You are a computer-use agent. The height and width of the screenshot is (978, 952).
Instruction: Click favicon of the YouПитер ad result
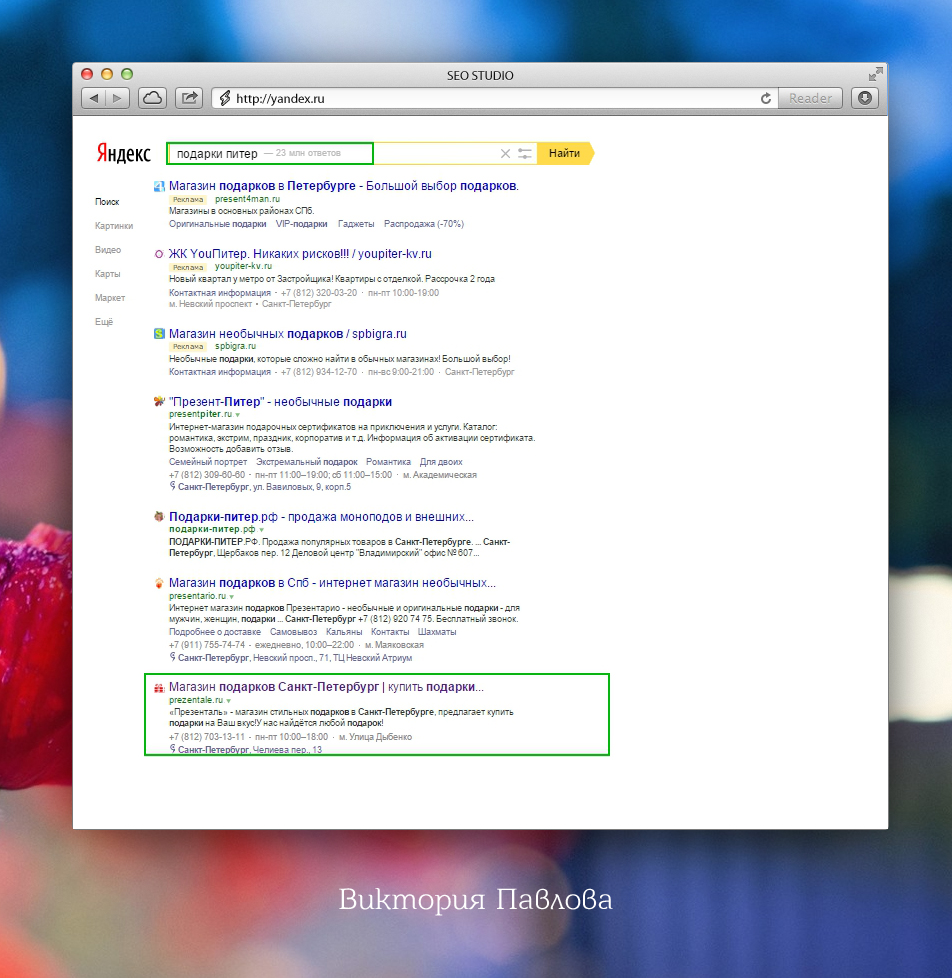coord(159,254)
